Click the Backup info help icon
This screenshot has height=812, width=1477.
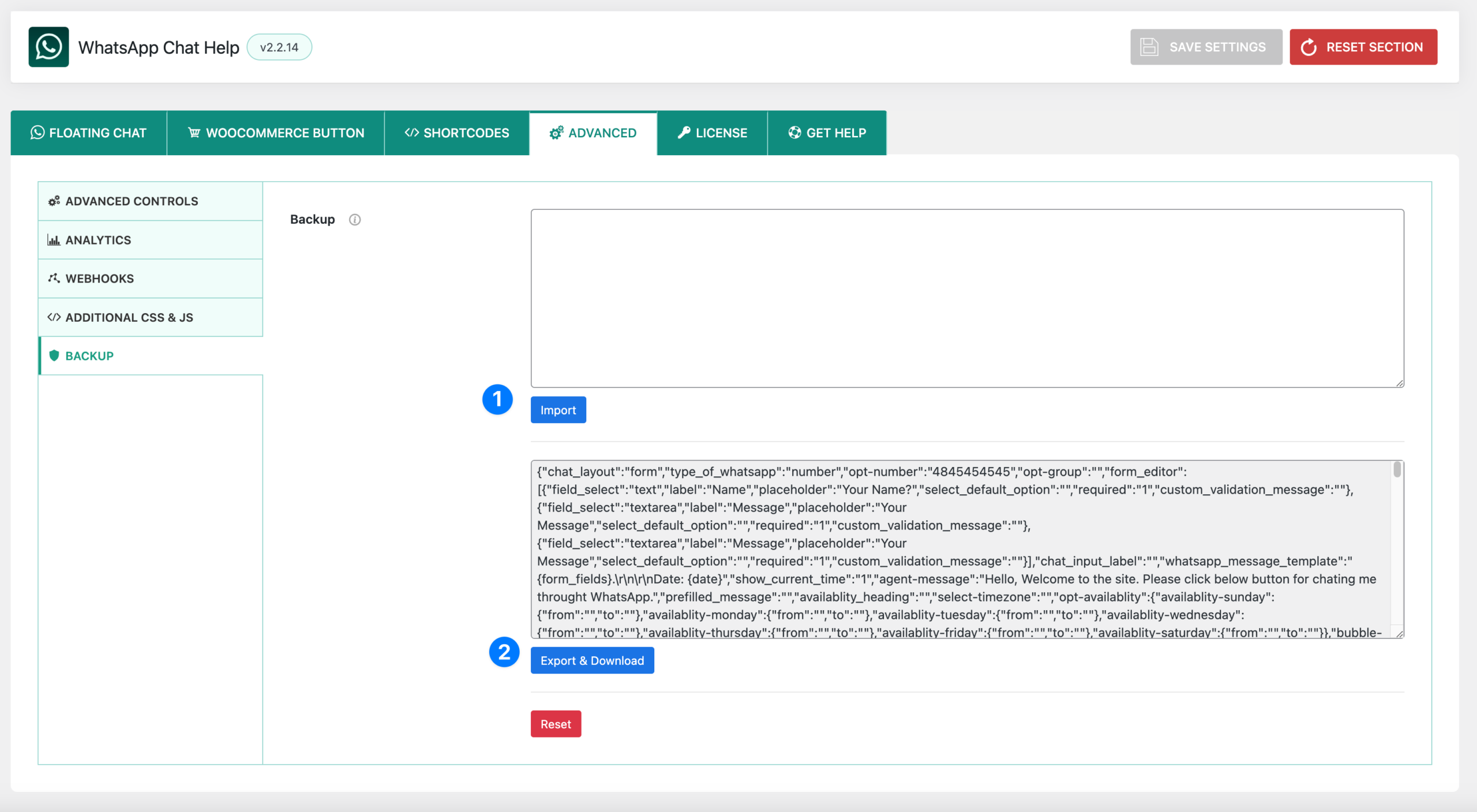[355, 220]
